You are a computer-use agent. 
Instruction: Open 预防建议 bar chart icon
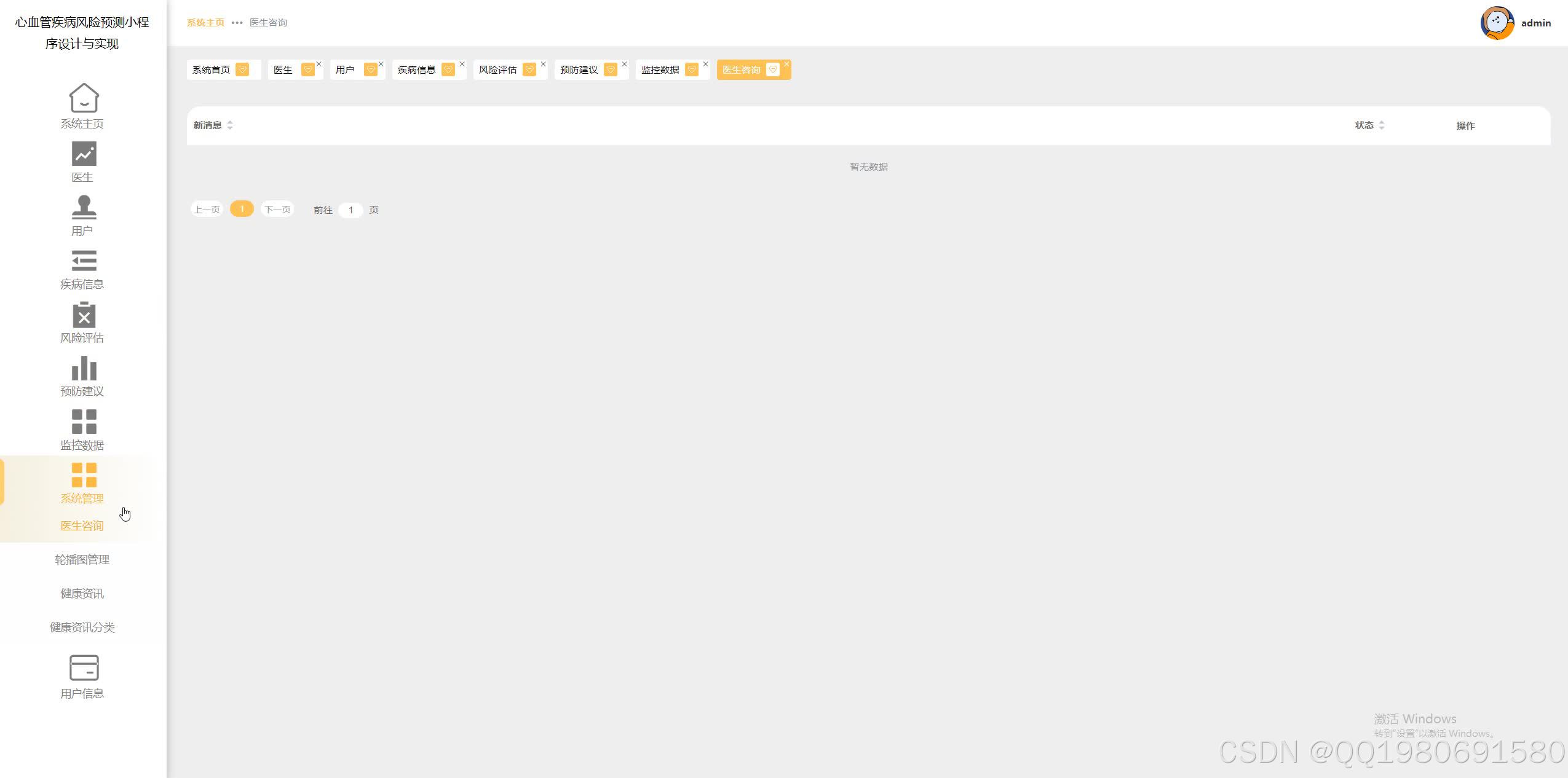click(x=84, y=369)
